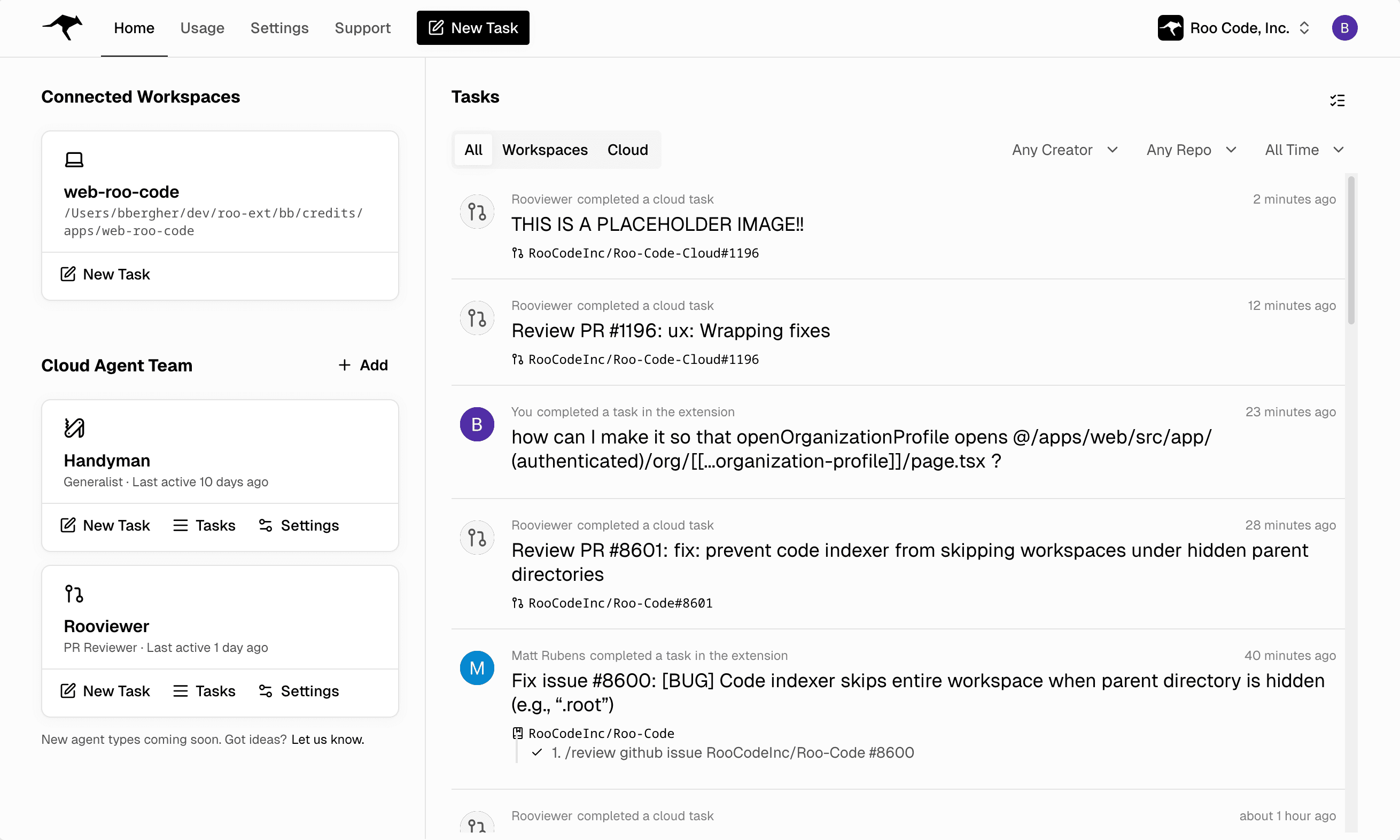1400x840 pixels.
Task: Click the kangaroo icon in organization selector
Action: pyautogui.click(x=1171, y=27)
